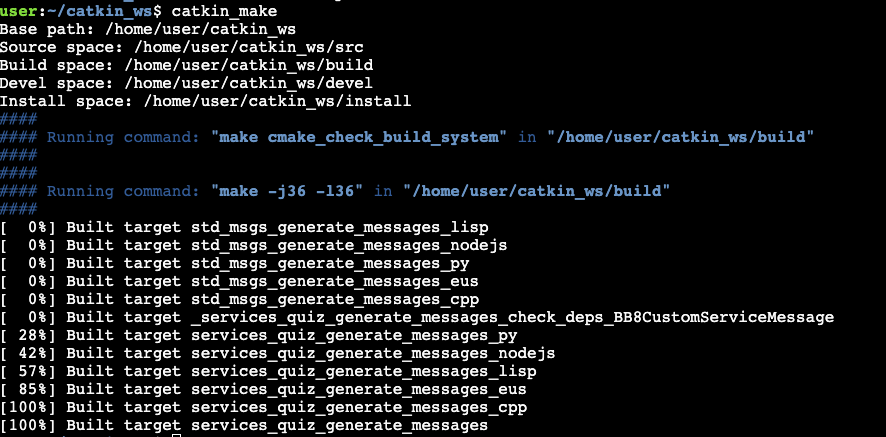Click the "make cmake_check_build_system" command text
886x437 pixels.
point(359,137)
